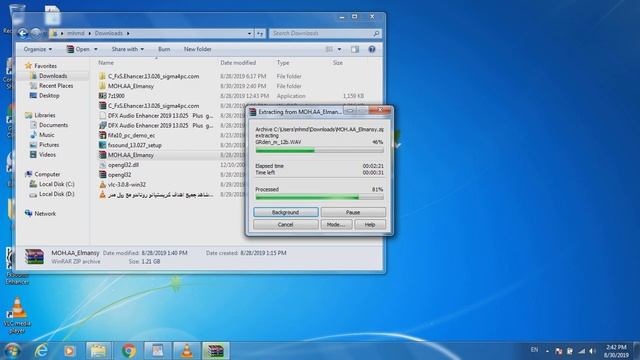The width and height of the screenshot is (640, 360).
Task: Open Google Chrome from taskbar
Action: pyautogui.click(x=128, y=351)
